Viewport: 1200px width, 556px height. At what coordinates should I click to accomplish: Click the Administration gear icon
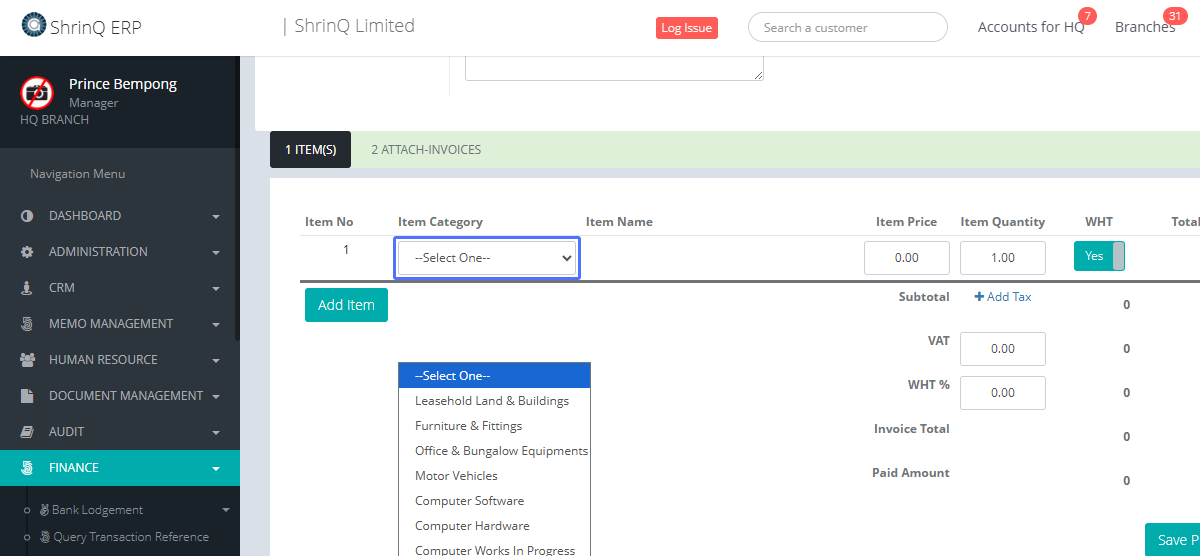[x=27, y=252]
